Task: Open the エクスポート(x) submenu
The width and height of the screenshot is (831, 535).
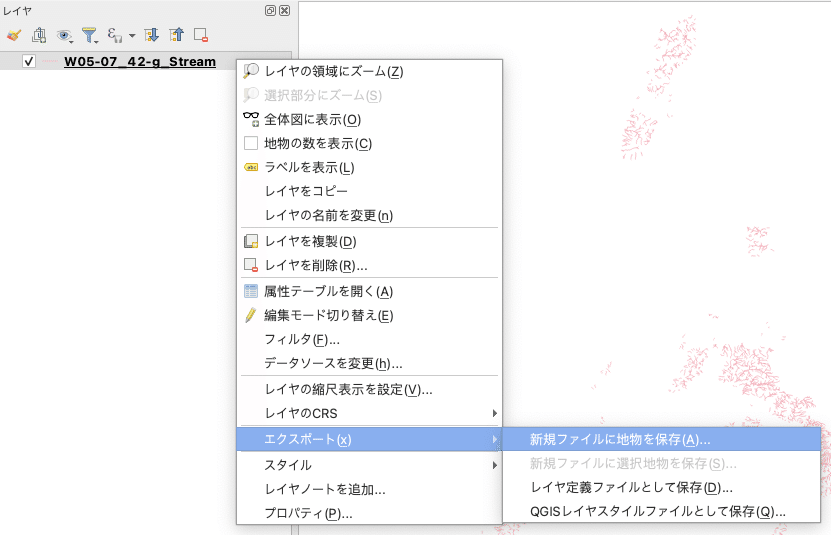Action: pos(369,439)
